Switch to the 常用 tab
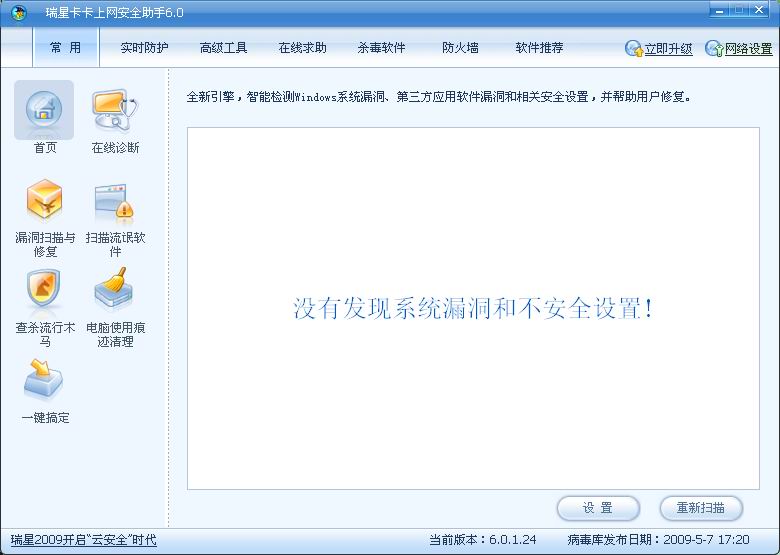Image resolution: width=780 pixels, height=555 pixels. click(66, 47)
